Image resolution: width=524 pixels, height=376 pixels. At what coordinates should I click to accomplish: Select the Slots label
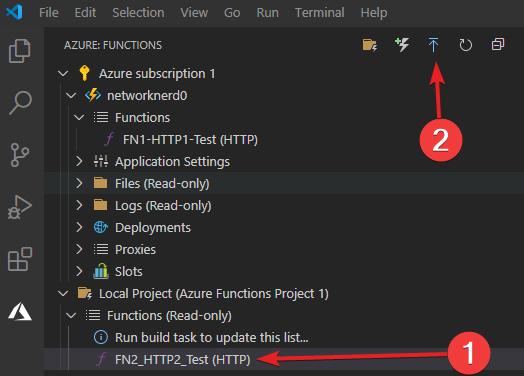coord(129,271)
